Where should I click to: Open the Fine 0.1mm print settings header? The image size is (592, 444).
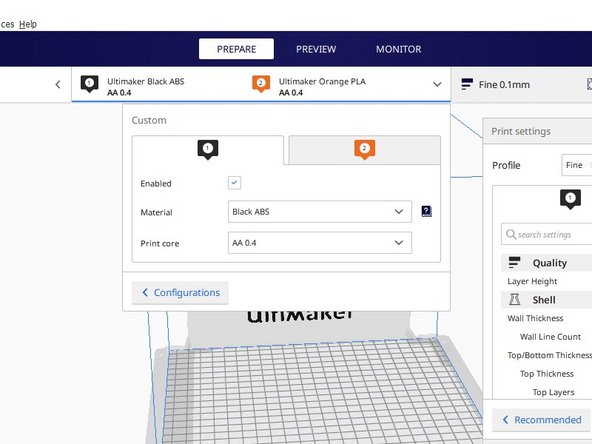pyautogui.click(x=522, y=85)
